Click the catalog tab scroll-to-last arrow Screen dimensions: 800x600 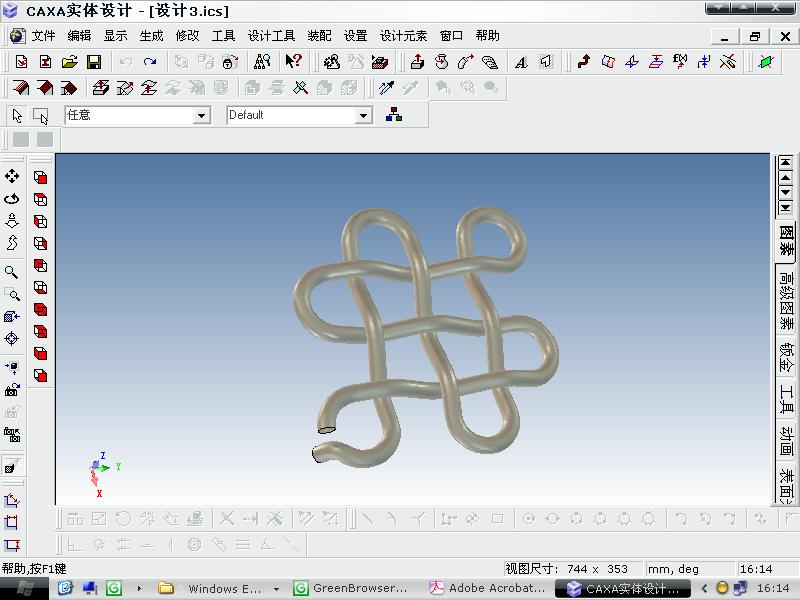pyautogui.click(x=785, y=208)
